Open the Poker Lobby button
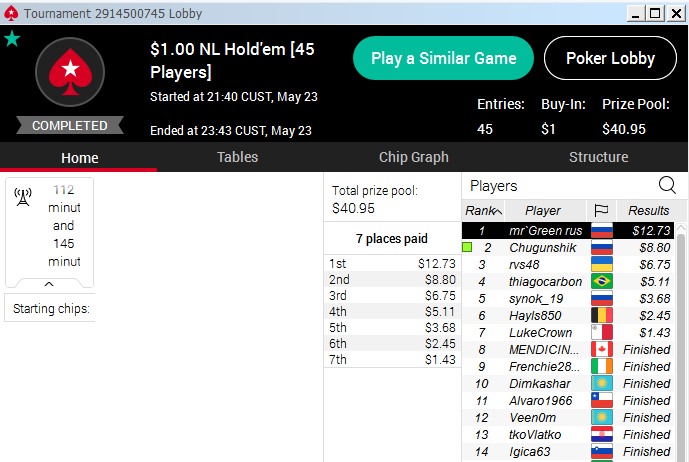 pos(610,58)
